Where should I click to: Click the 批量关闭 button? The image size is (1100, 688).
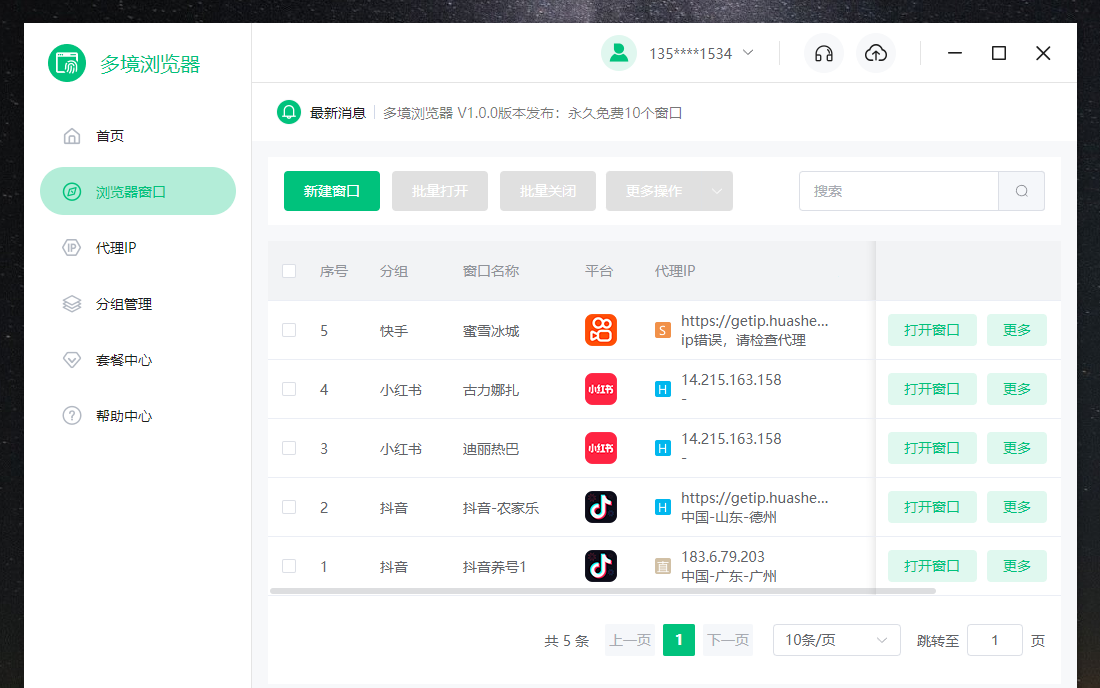pyautogui.click(x=548, y=191)
